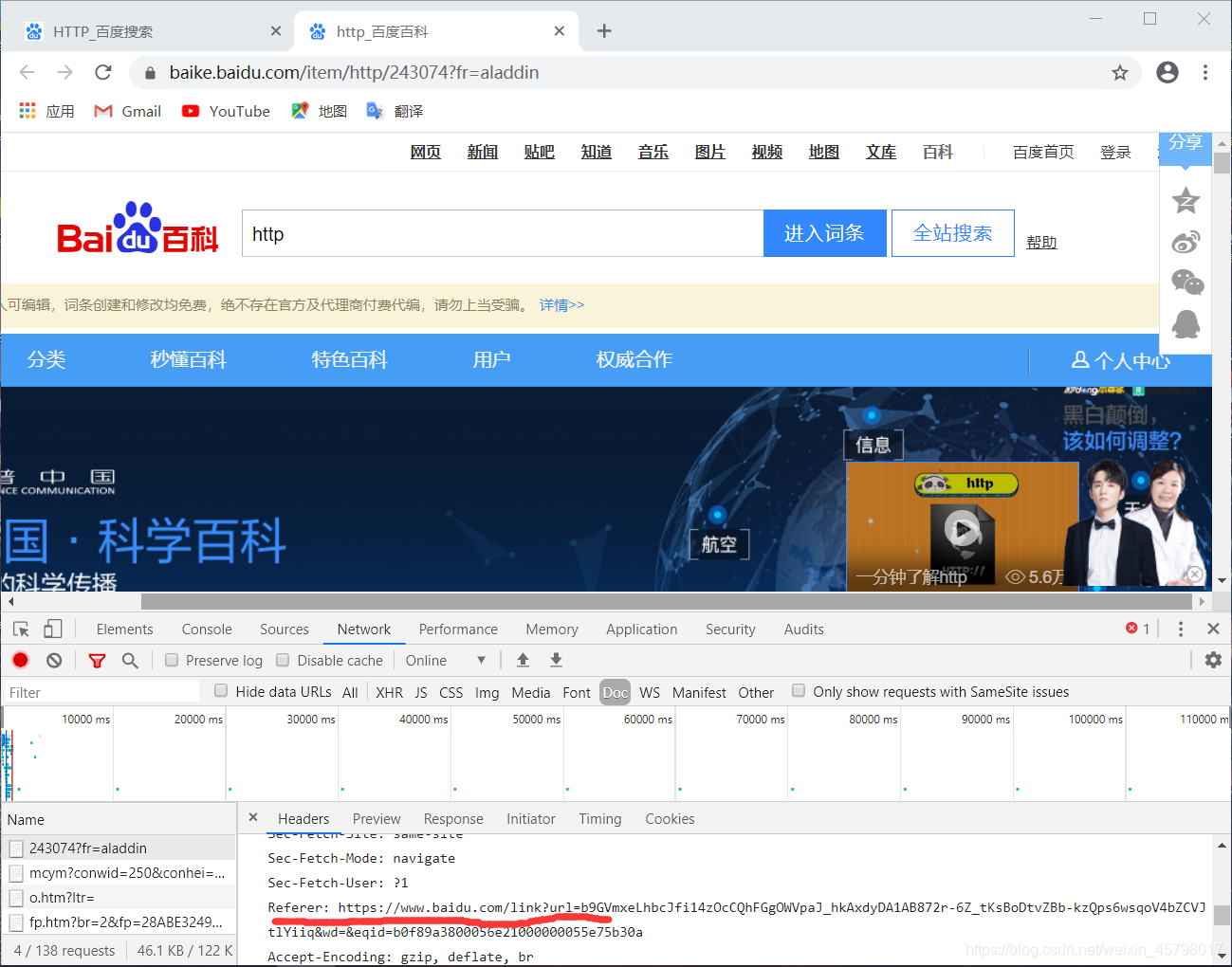Viewport: 1232px width, 967px height.
Task: Switch to Elements DevTools tab
Action: (x=124, y=629)
